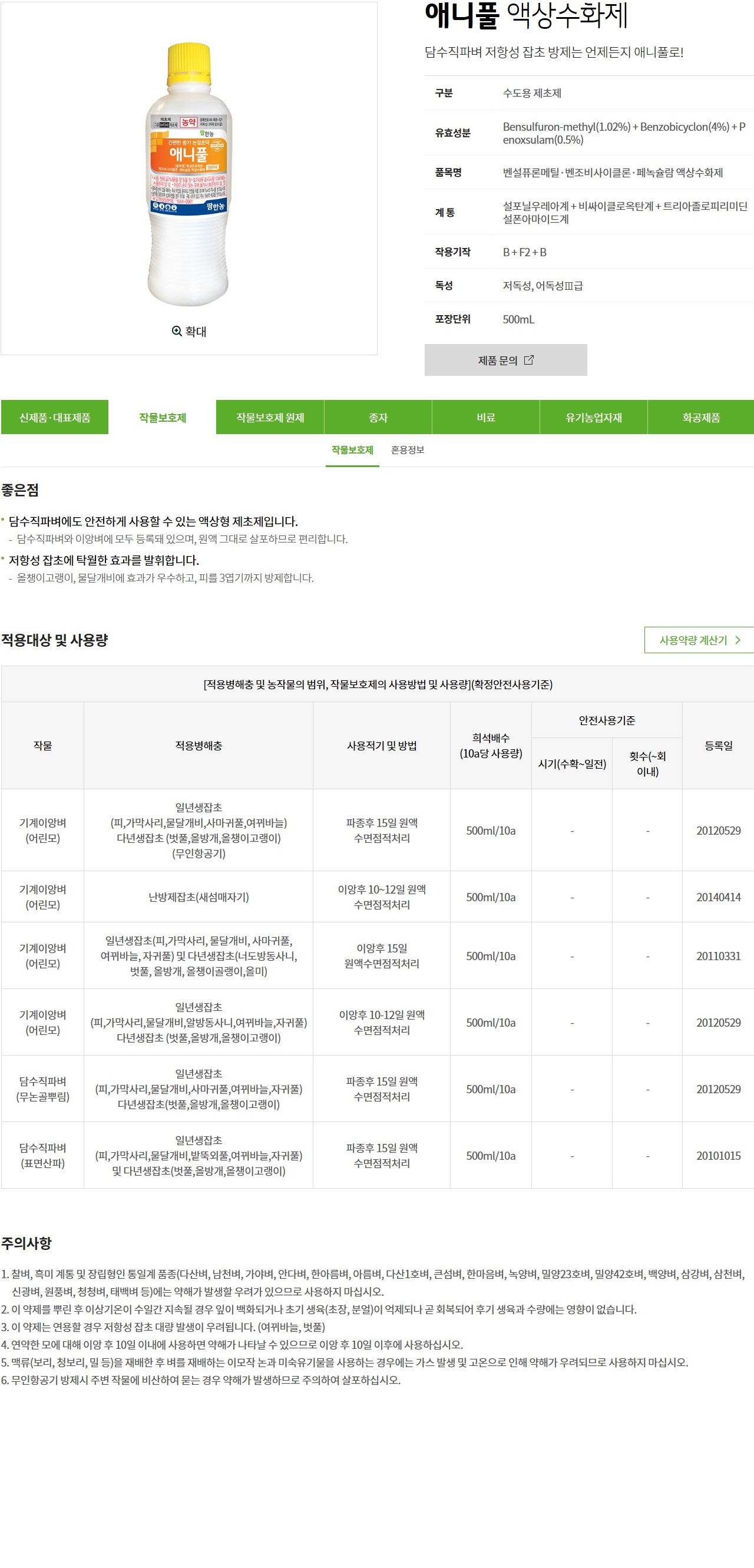Click the external link icon in 제품 문의 button
The image size is (754, 1568).
(x=529, y=360)
